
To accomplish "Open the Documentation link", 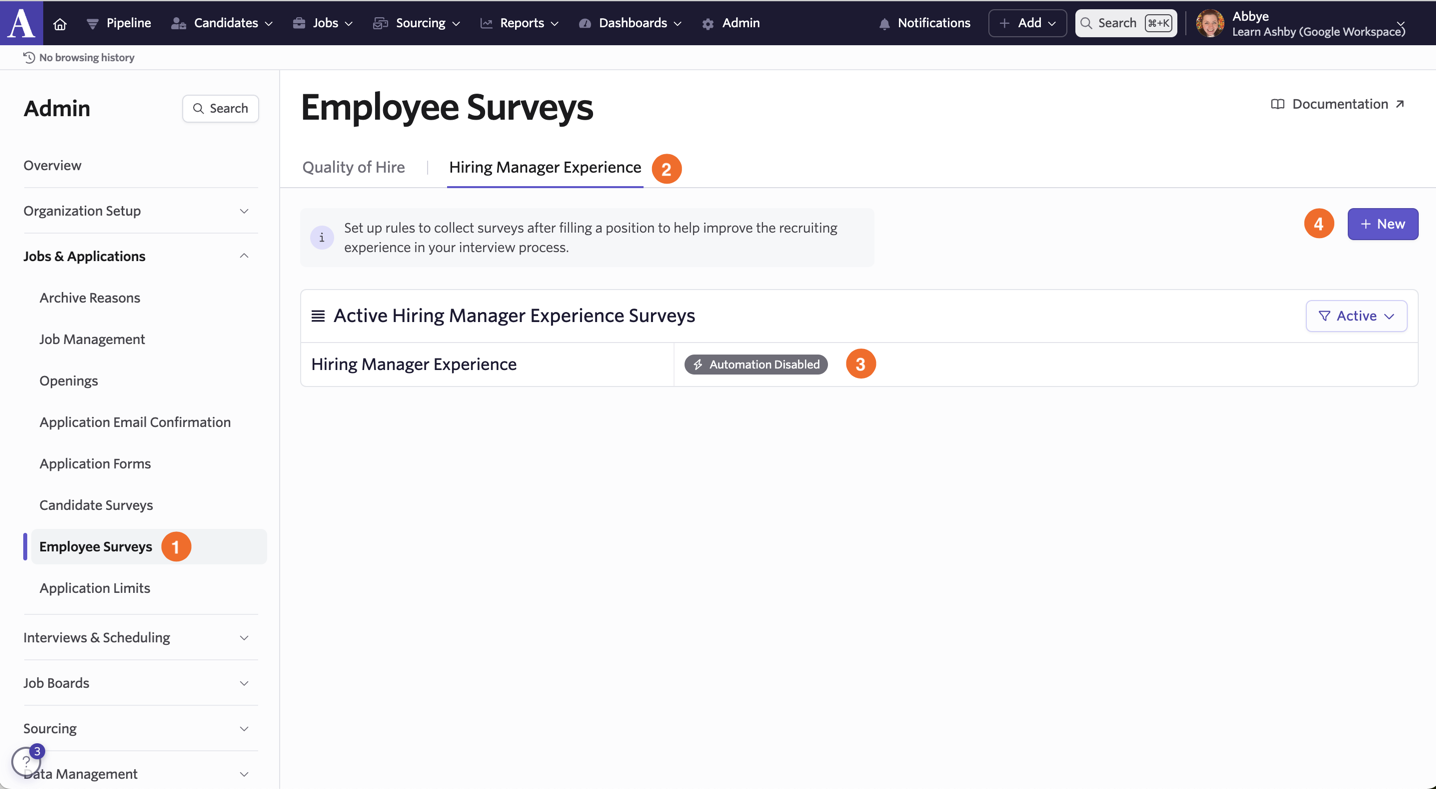I will coord(1338,104).
